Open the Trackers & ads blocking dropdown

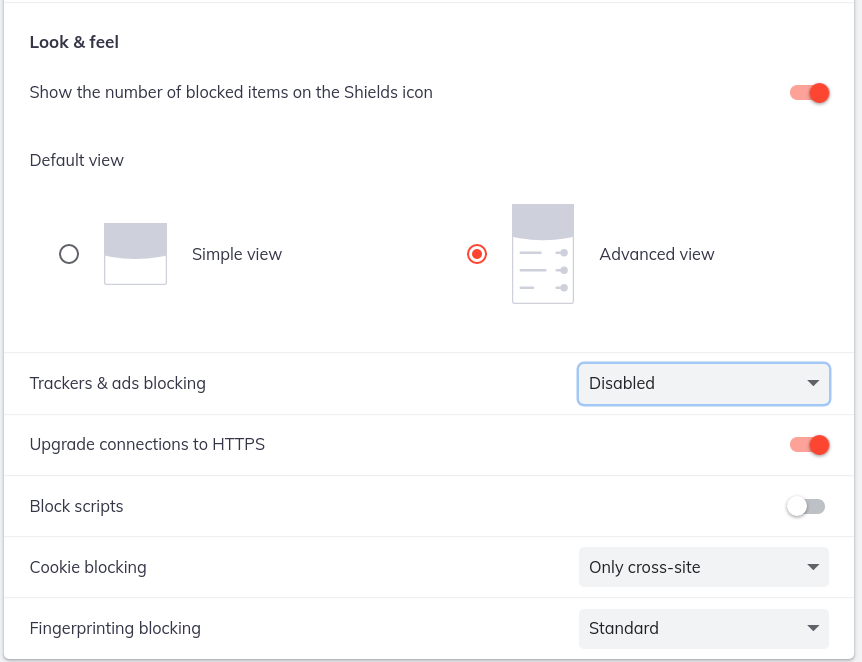(704, 384)
